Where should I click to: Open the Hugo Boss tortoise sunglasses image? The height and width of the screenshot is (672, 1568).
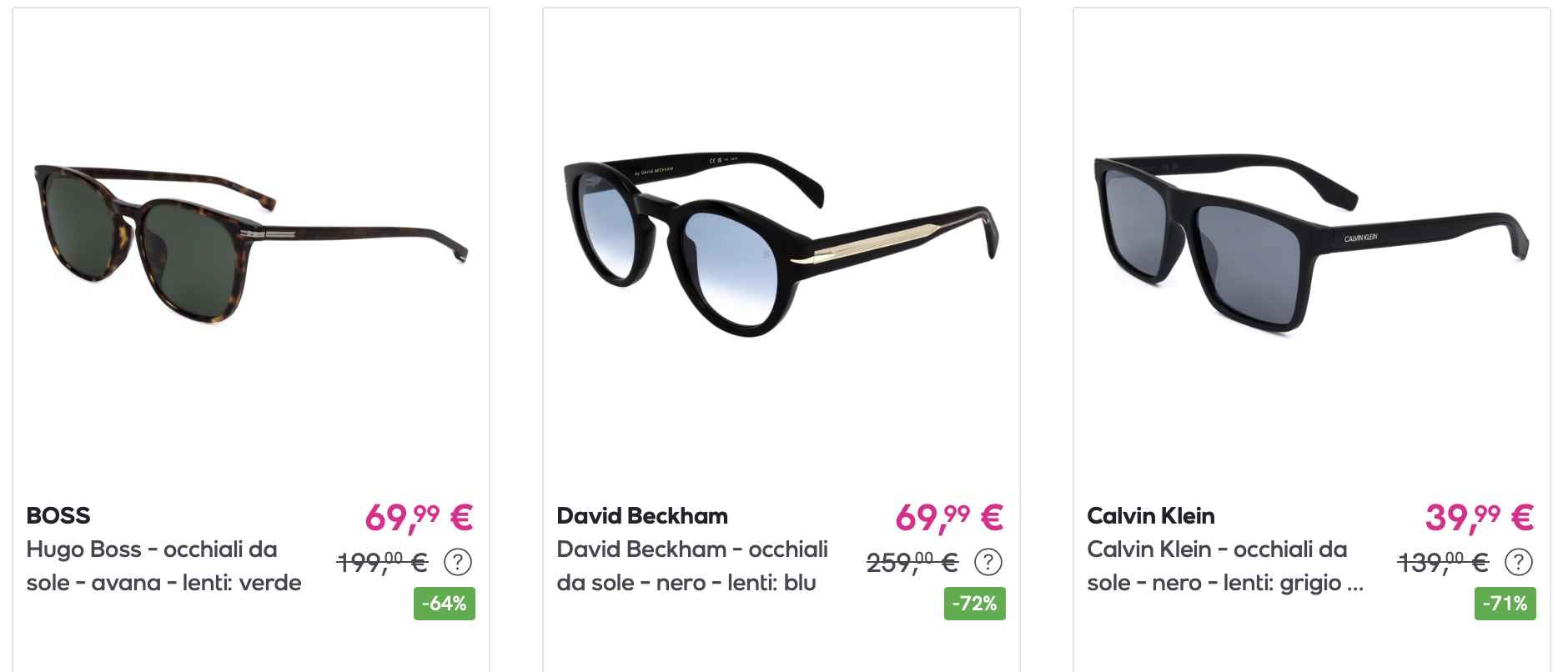(251, 244)
